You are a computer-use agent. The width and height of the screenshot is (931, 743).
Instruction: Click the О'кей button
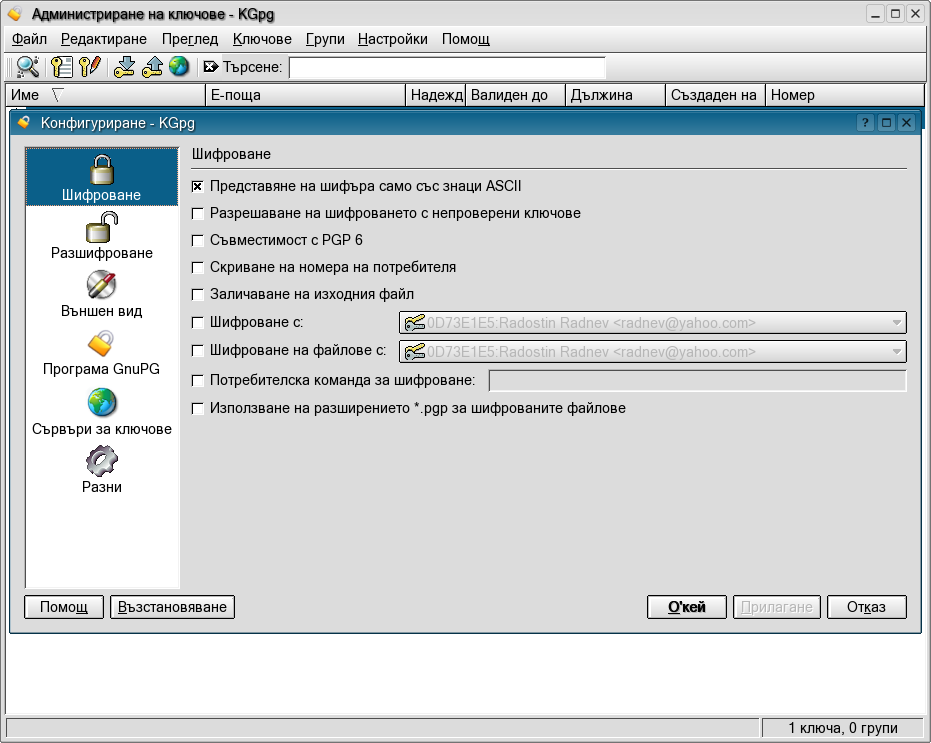687,607
